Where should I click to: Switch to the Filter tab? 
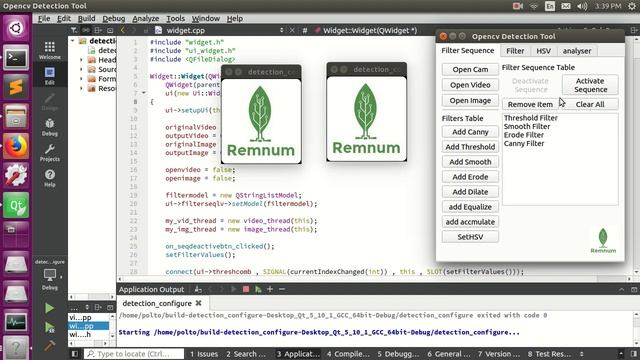[515, 51]
